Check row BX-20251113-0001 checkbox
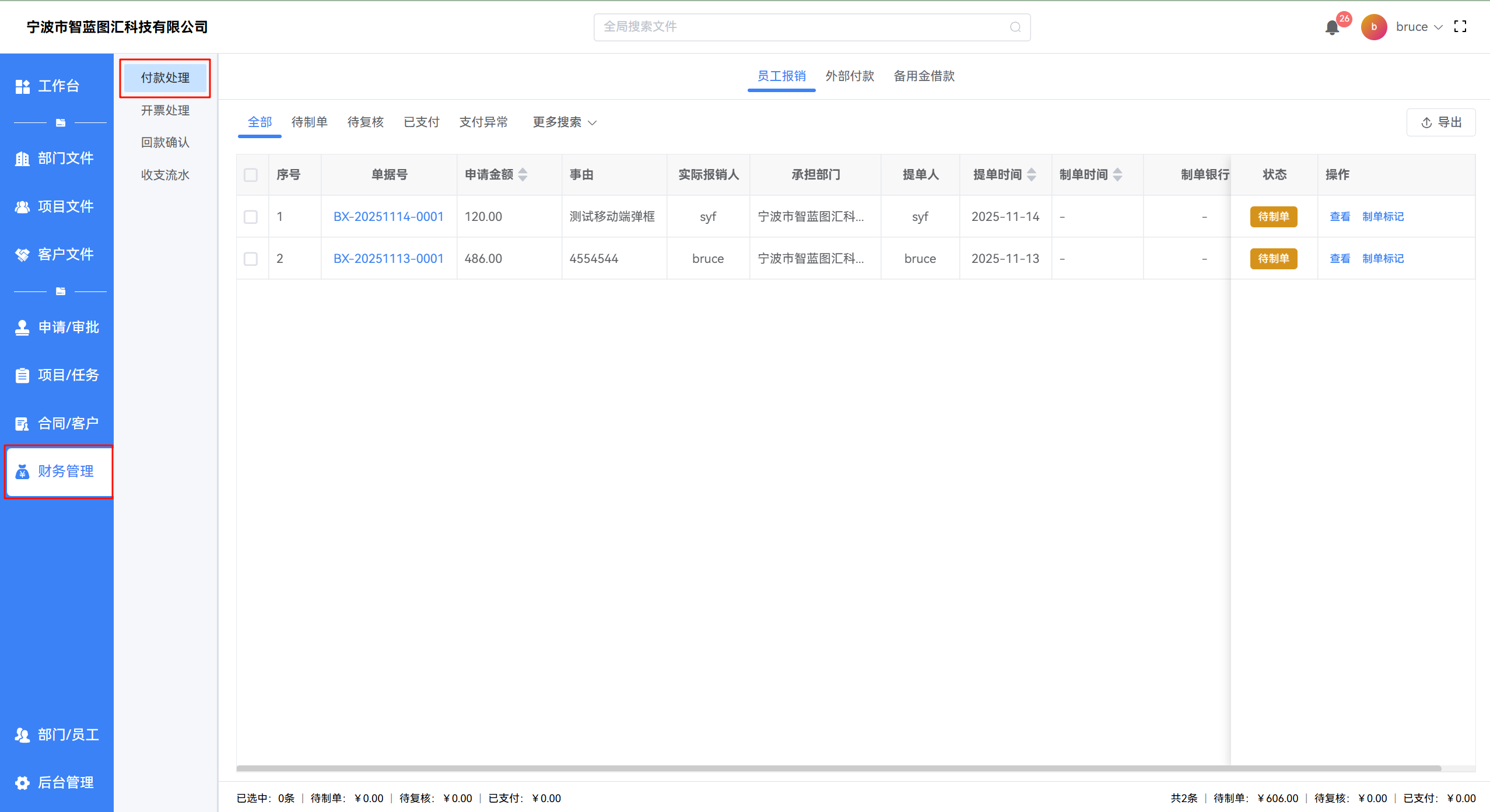Screen dimensions: 1490x812 point(251,259)
